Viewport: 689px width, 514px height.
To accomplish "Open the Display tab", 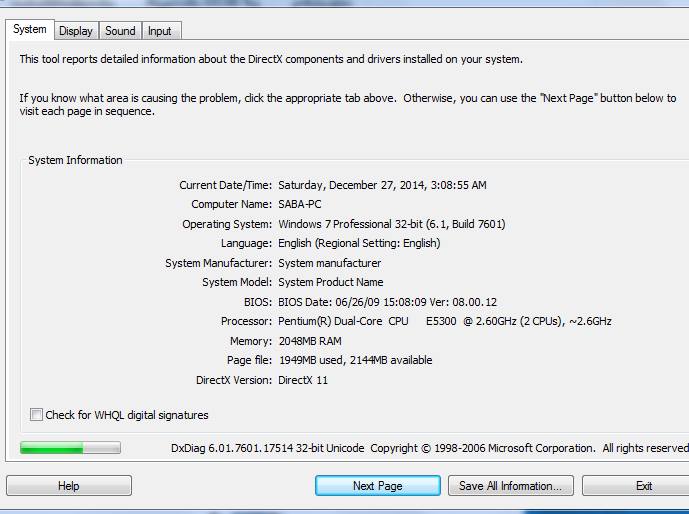I will 76,31.
